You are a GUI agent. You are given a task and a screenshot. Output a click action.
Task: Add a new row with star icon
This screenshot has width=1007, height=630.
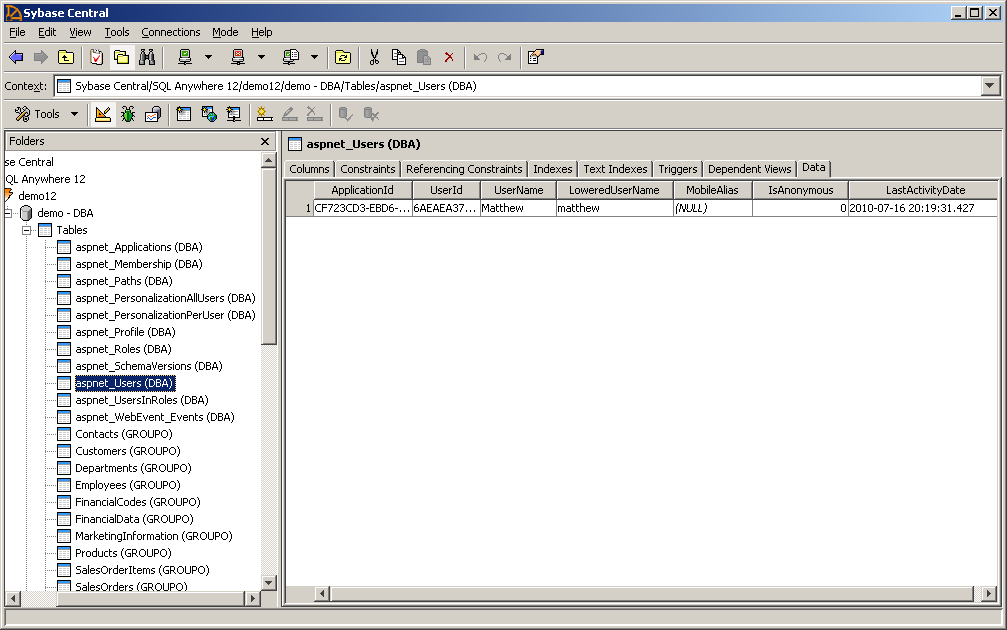click(264, 114)
